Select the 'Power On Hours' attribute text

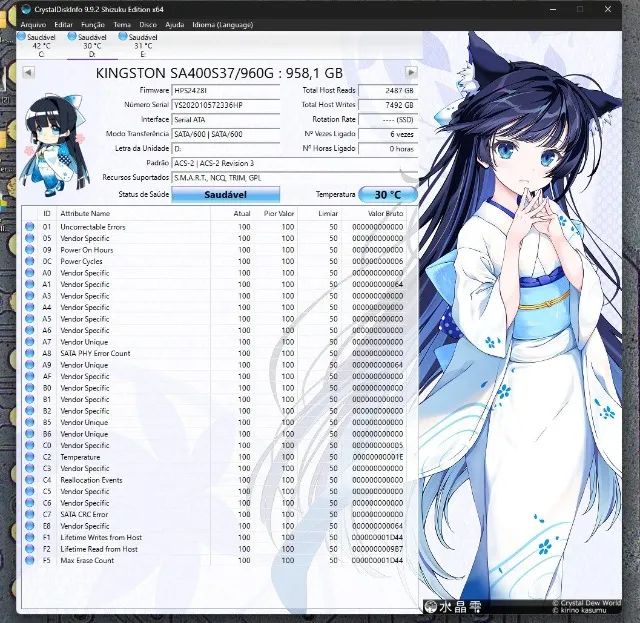tap(87, 250)
